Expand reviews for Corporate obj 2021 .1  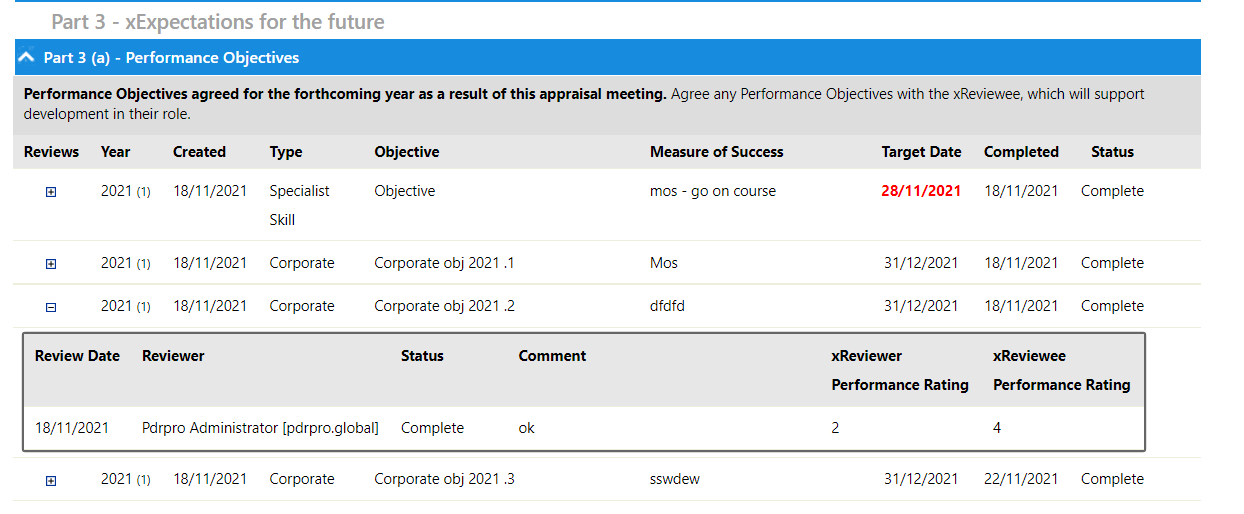51,264
